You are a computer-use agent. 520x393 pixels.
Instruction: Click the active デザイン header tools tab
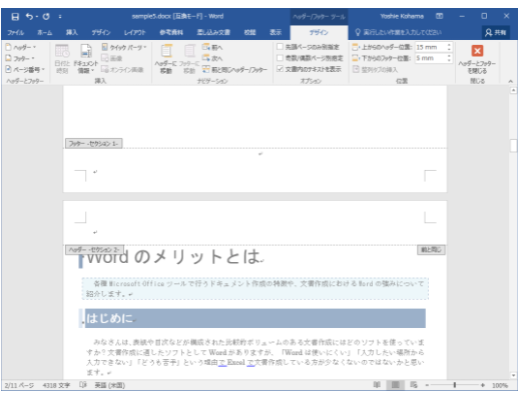319,32
